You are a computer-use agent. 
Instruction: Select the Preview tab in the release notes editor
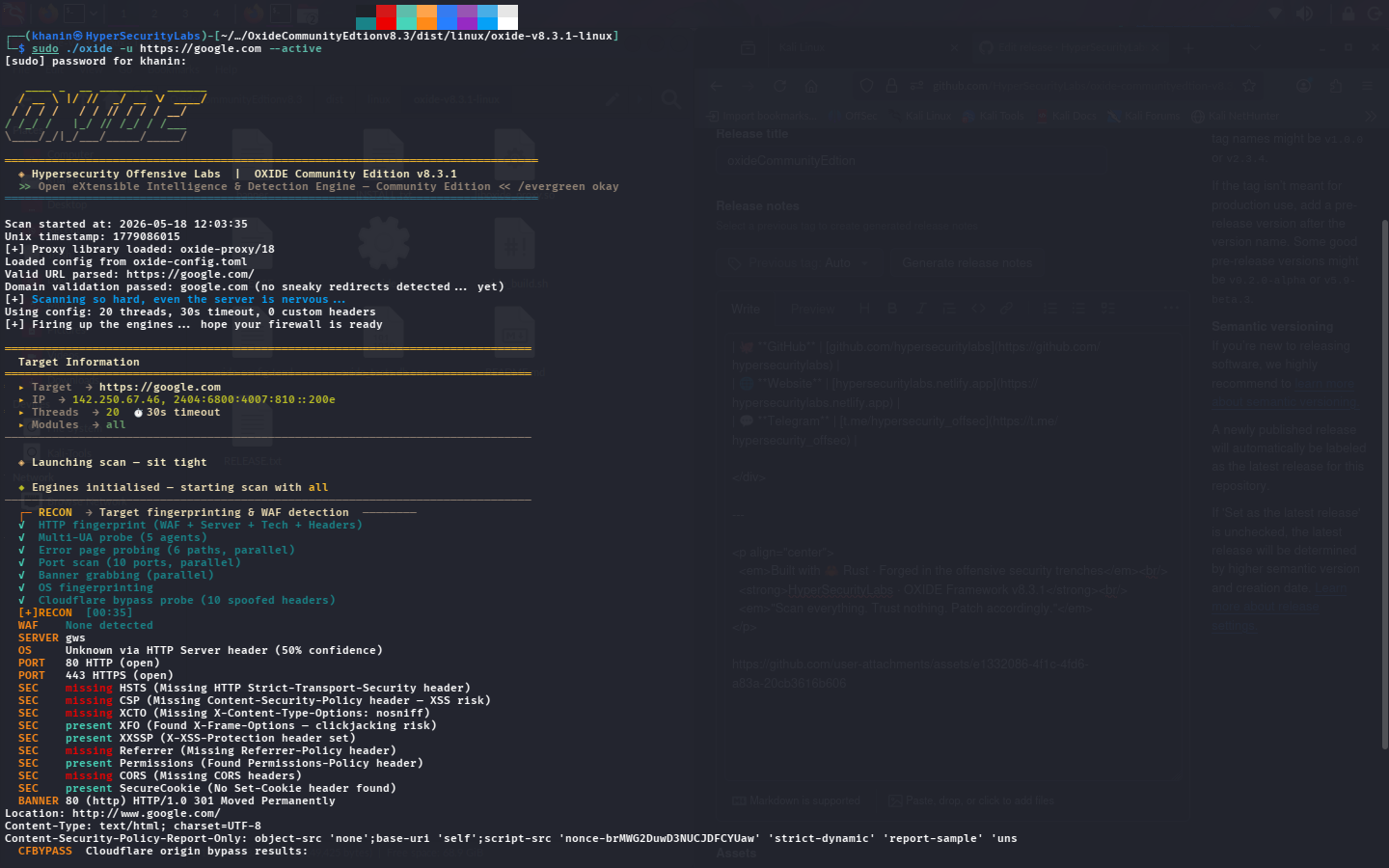(811, 309)
